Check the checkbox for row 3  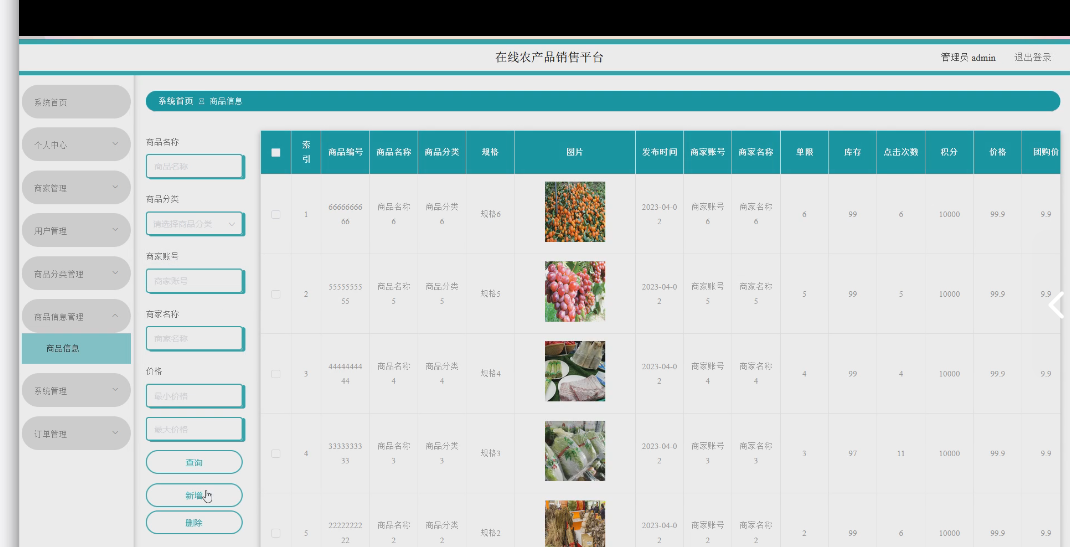coord(276,374)
